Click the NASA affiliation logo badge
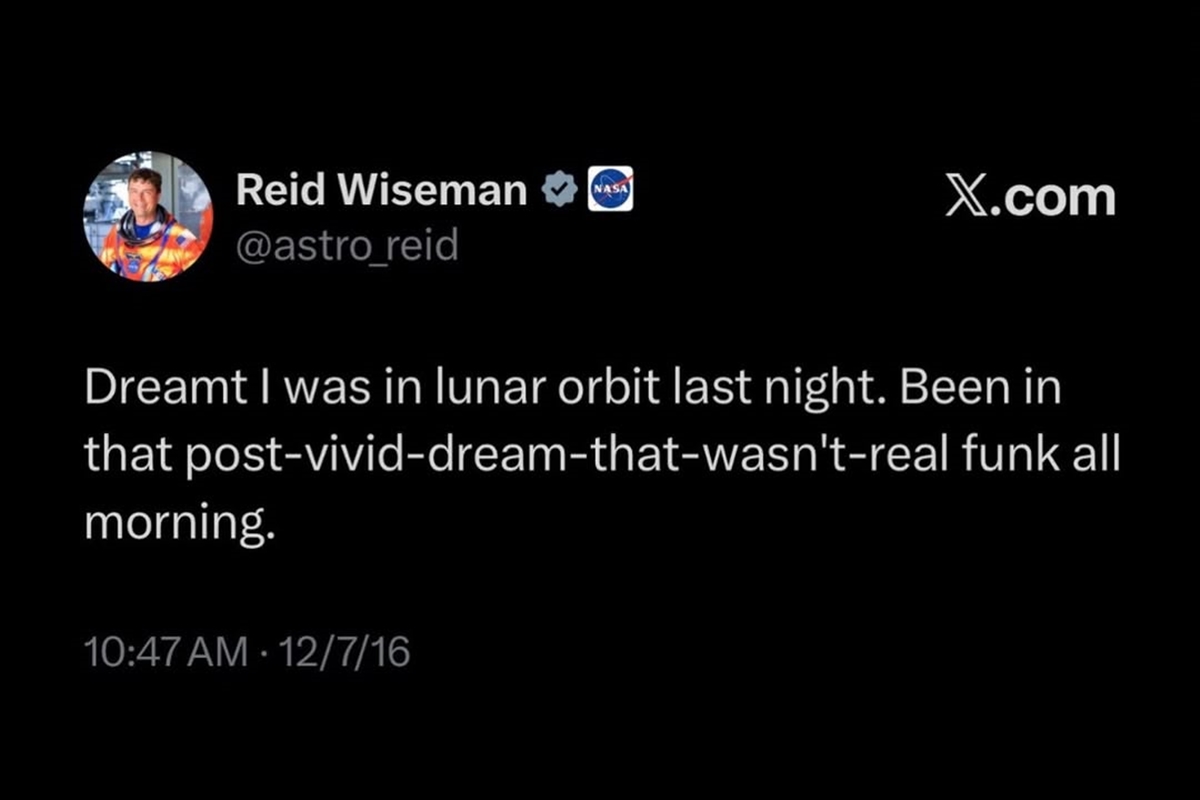Viewport: 1200px width, 800px height. pos(610,190)
